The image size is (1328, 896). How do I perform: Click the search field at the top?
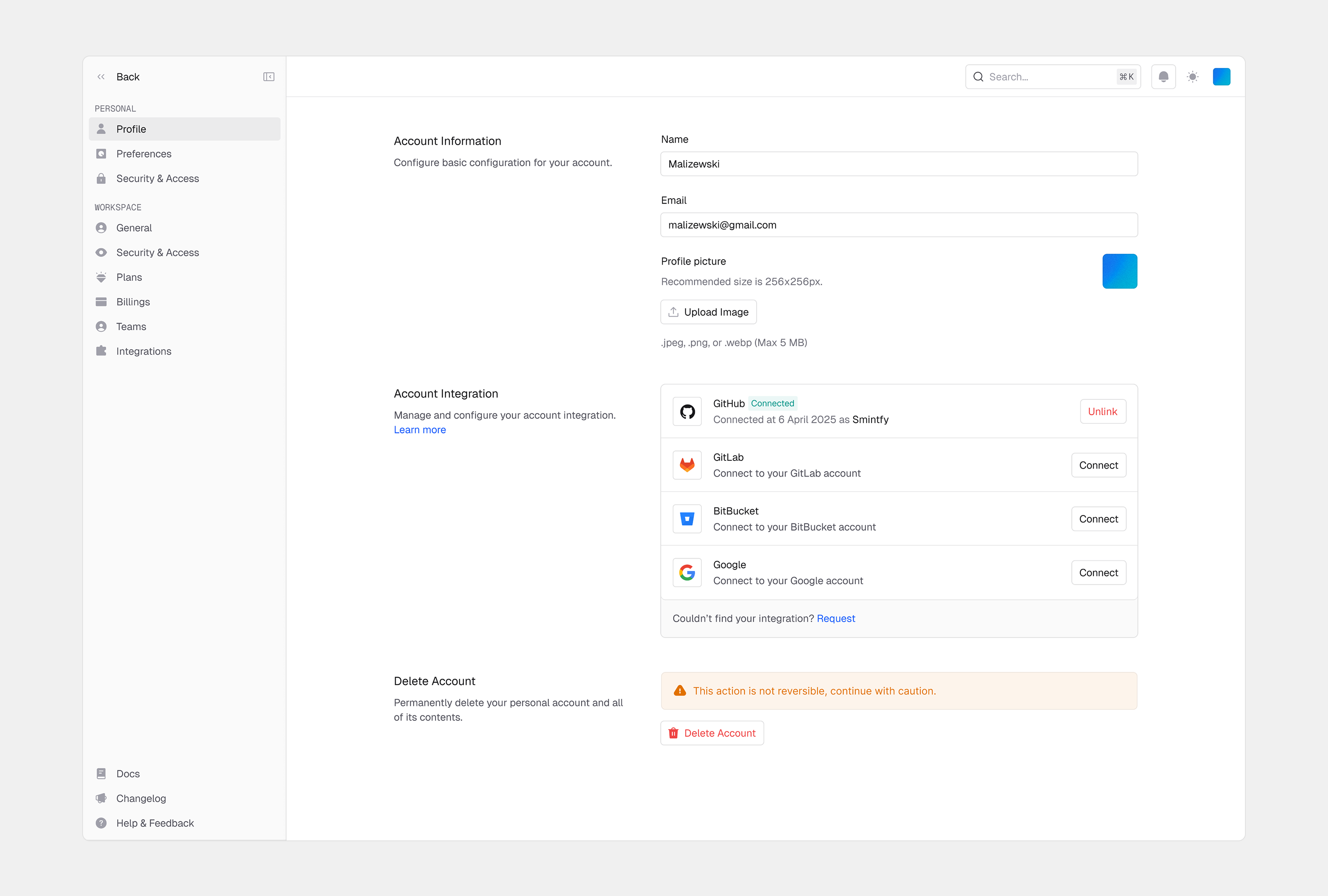tap(1052, 76)
